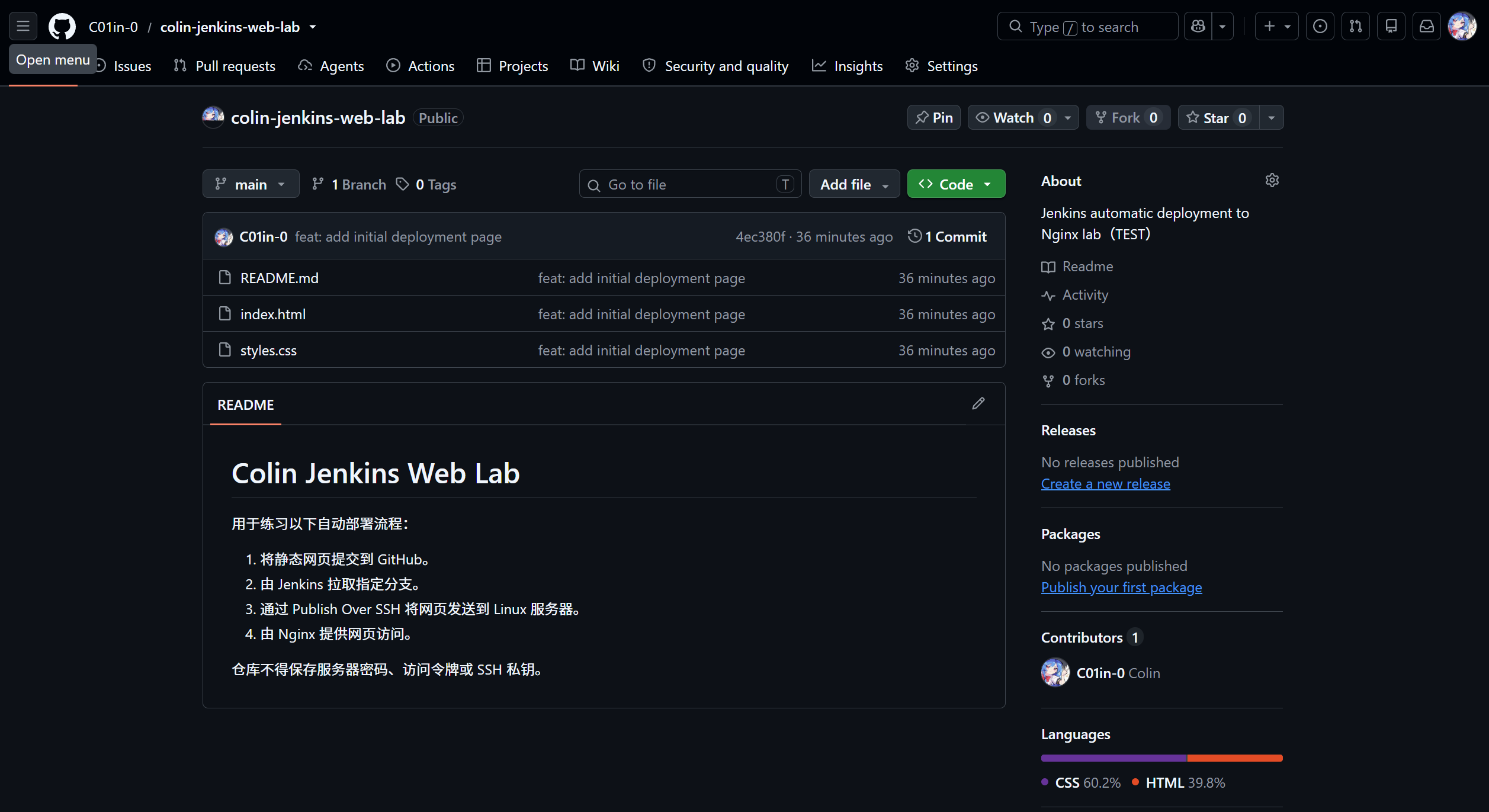
Task: View the 0 Tags list
Action: pyautogui.click(x=426, y=184)
